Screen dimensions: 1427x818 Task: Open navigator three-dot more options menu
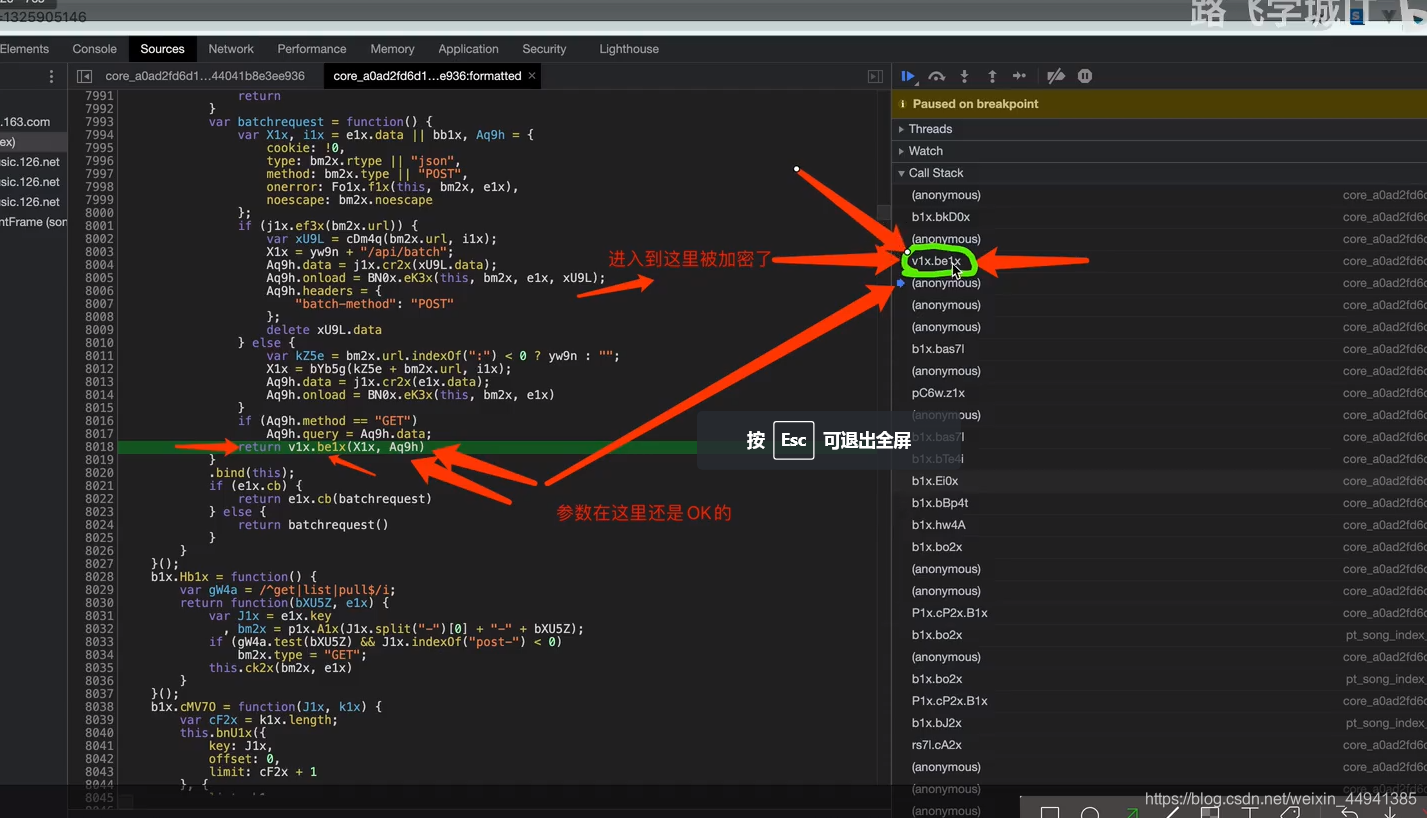[x=52, y=76]
